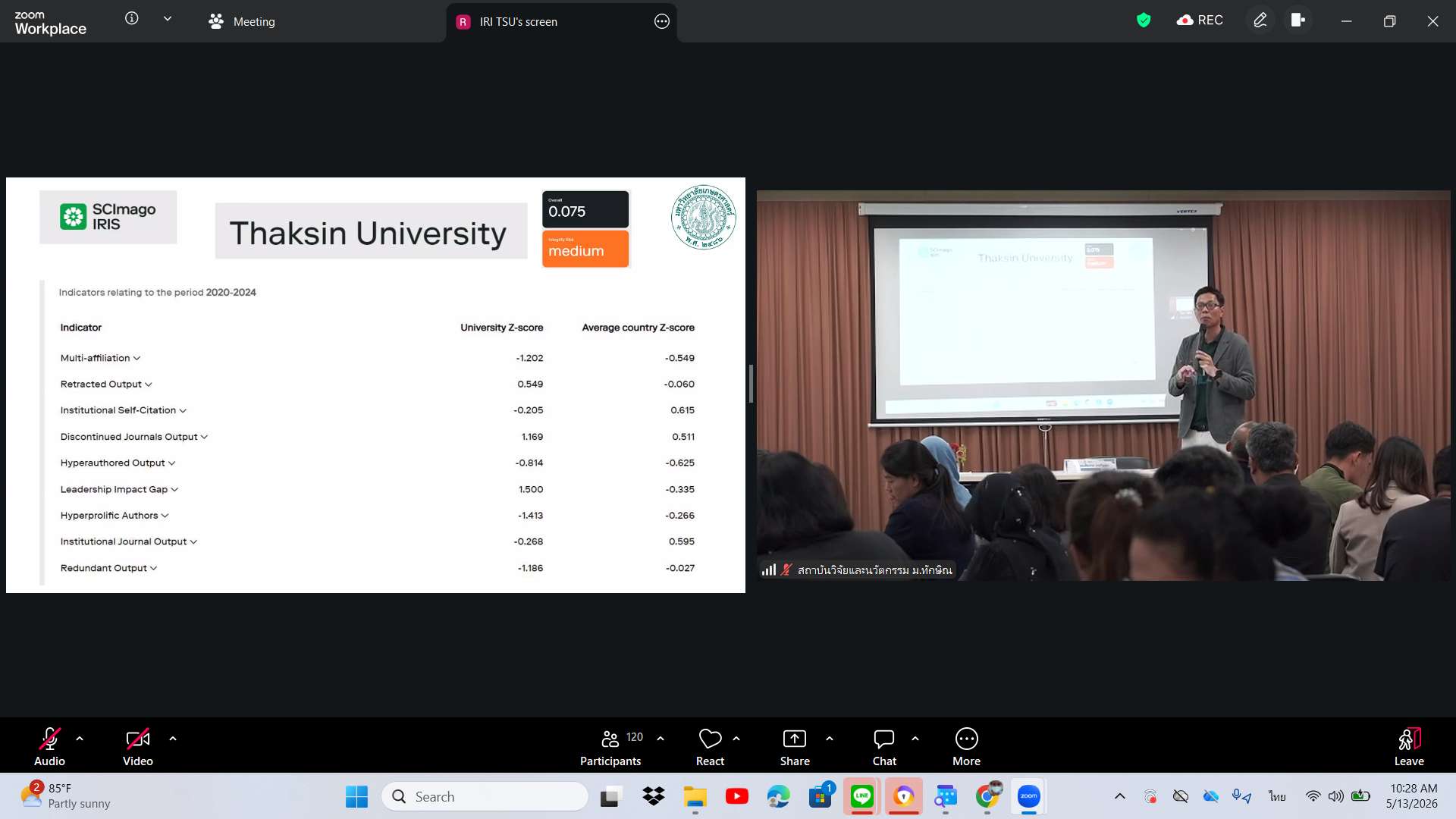Open the annotate pencil tool
The width and height of the screenshot is (1456, 819).
(1260, 20)
